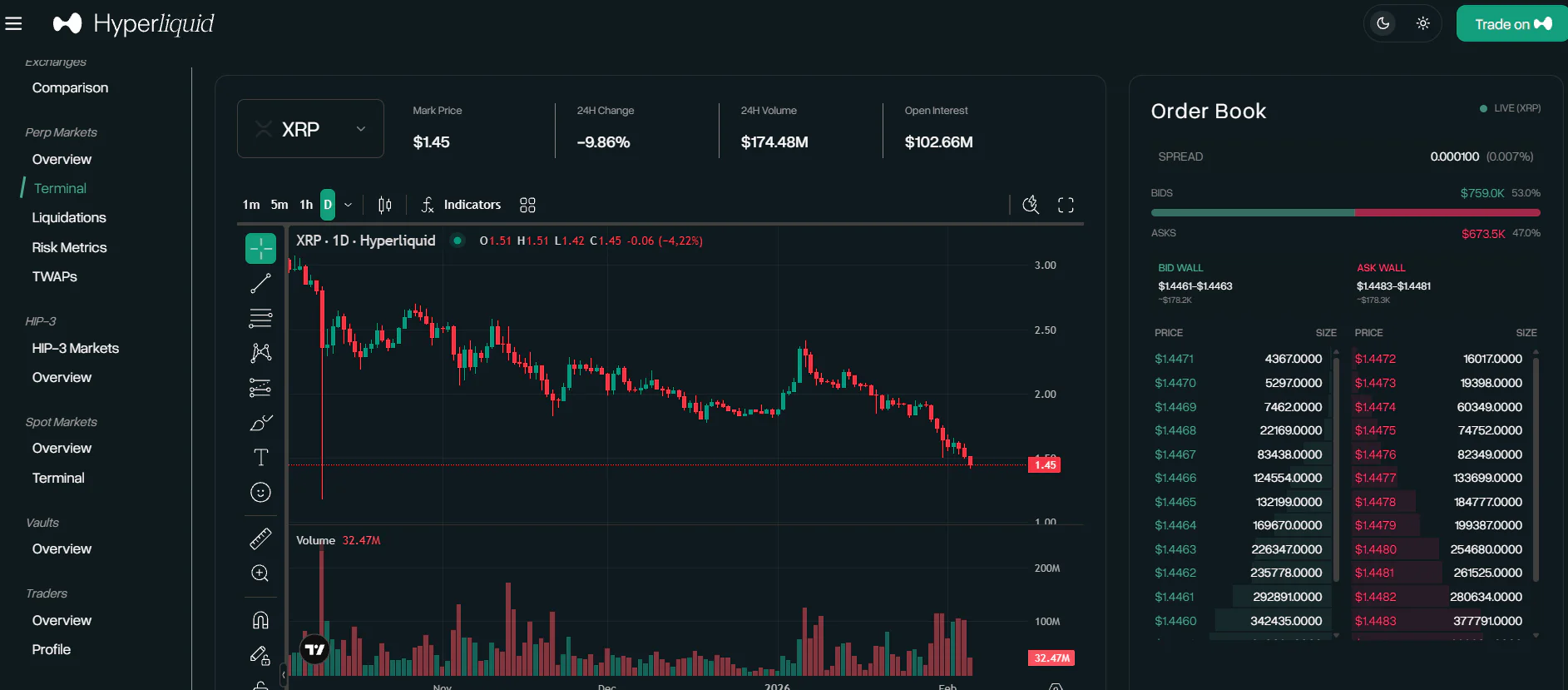The image size is (1568, 690).
Task: Select the ruler measure tool
Action: coord(260,539)
